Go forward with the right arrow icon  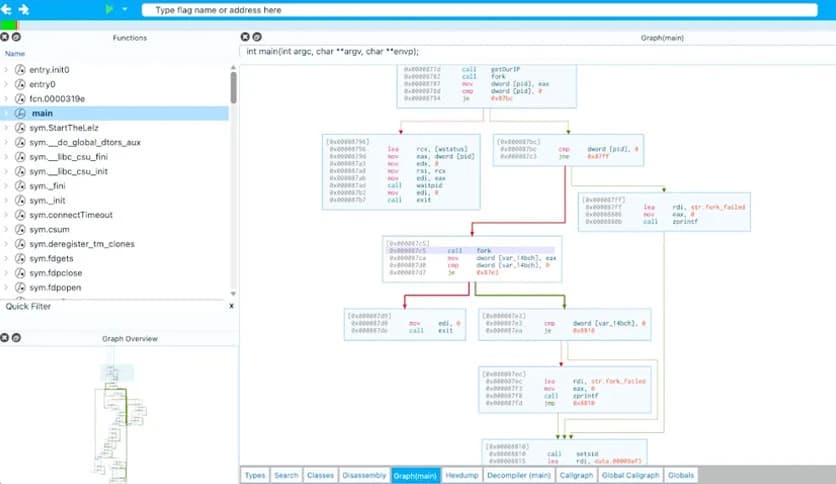pyautogui.click(x=24, y=9)
